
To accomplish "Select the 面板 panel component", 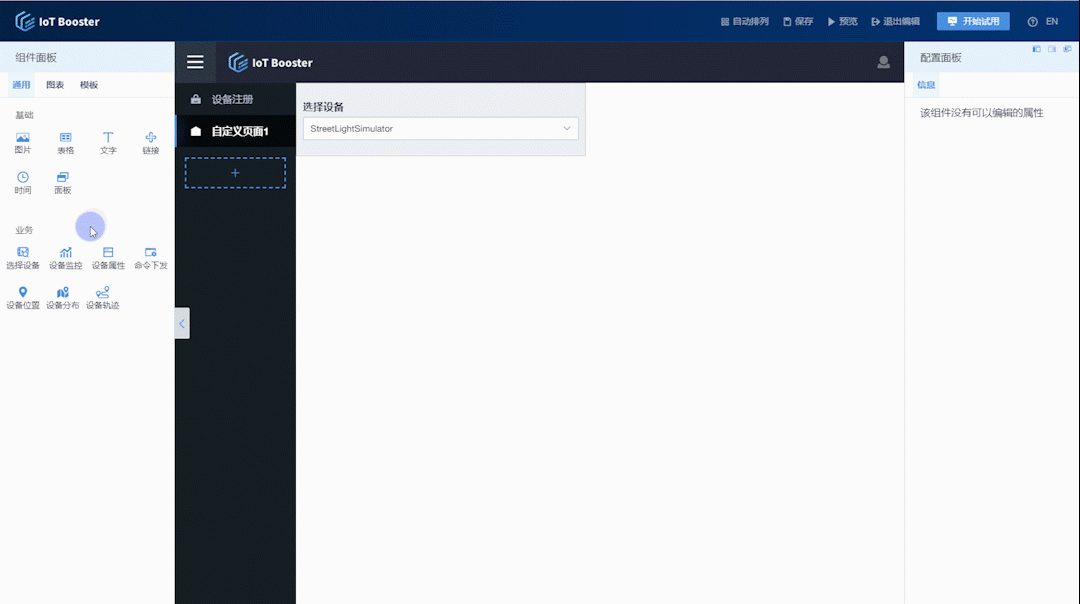I will pyautogui.click(x=63, y=183).
